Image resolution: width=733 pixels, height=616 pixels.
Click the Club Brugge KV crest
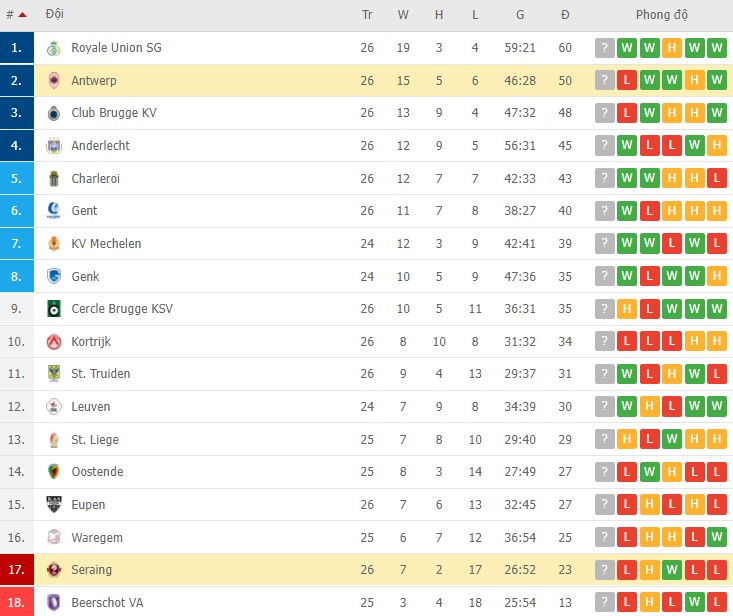coord(54,113)
